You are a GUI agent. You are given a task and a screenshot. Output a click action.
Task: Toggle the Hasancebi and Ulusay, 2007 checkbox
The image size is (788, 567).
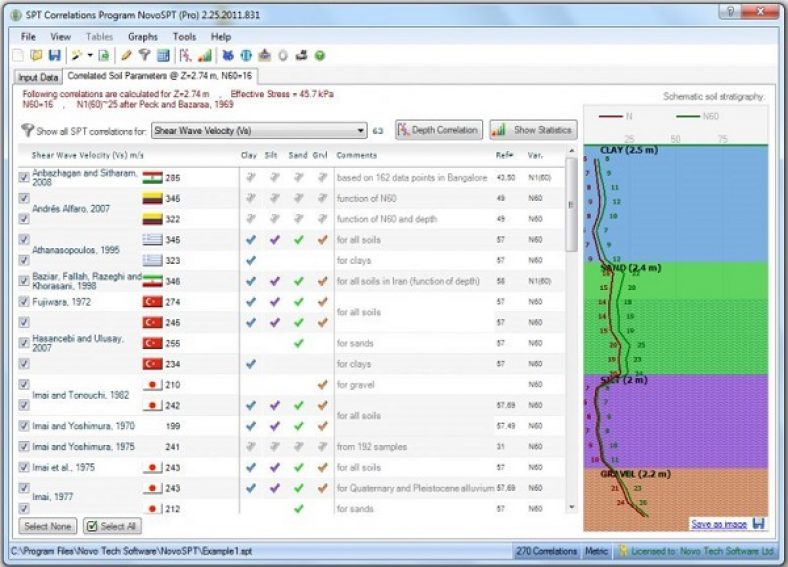point(24,343)
